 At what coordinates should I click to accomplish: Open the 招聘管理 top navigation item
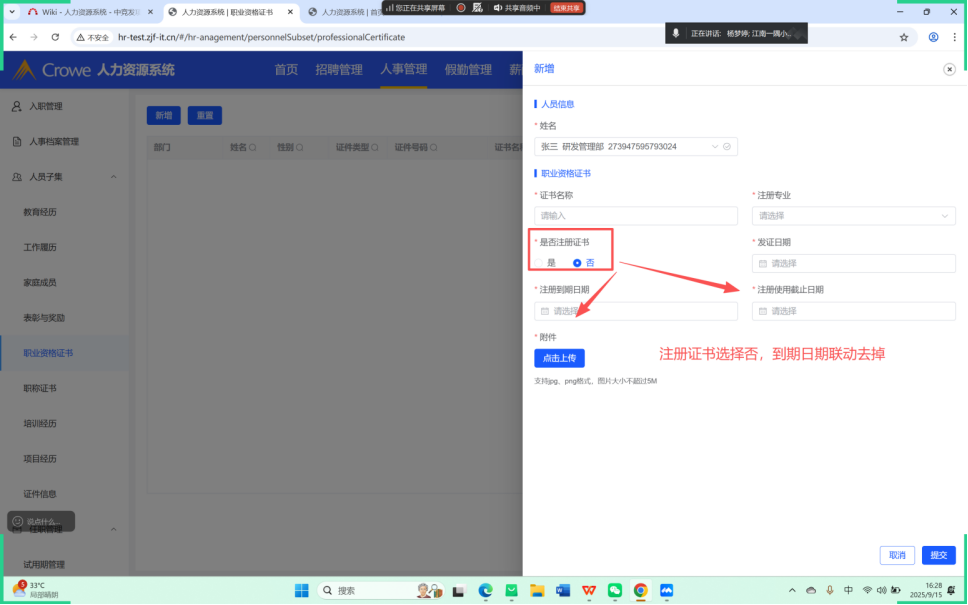tap(339, 70)
